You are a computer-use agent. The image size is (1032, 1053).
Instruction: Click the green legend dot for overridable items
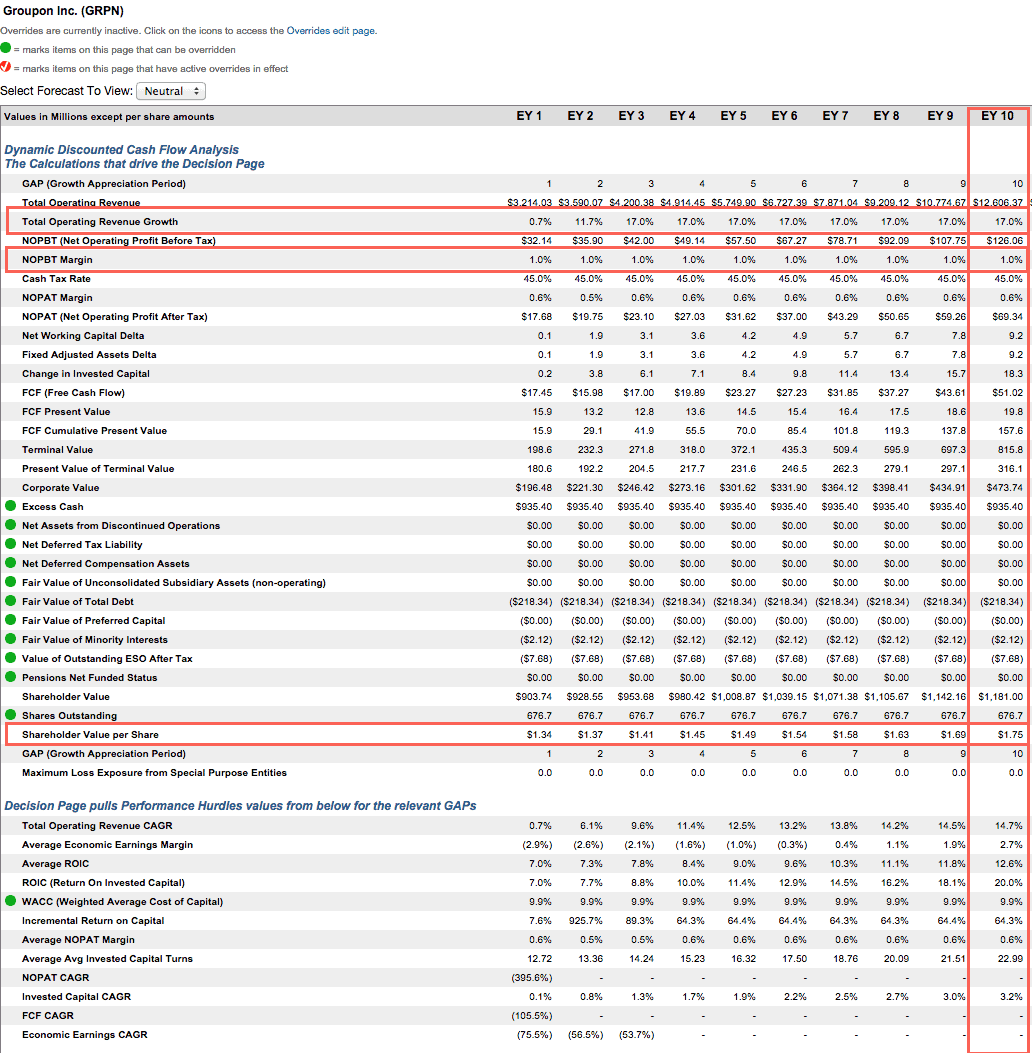pyautogui.click(x=6, y=48)
